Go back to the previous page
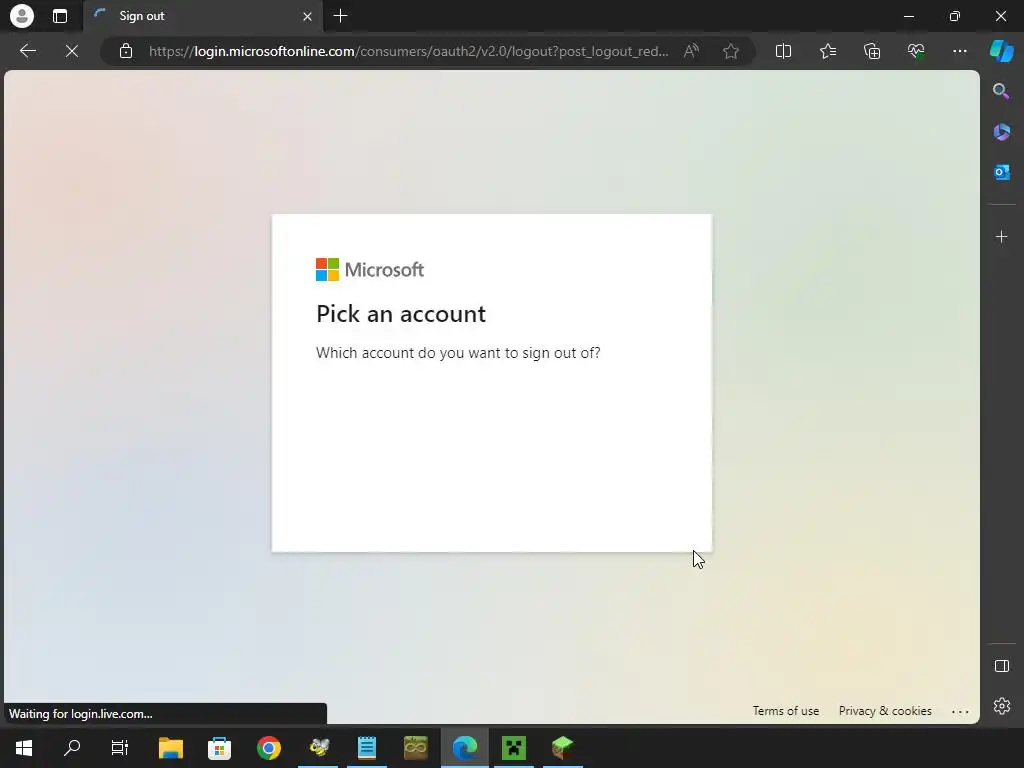Screen dimensions: 1024x768 (x=28, y=51)
